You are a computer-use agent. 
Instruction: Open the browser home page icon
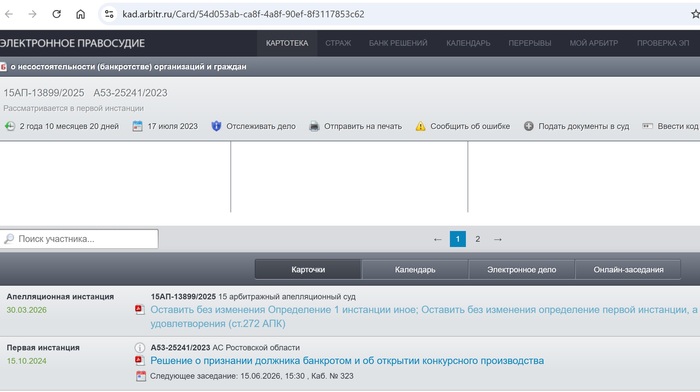click(x=80, y=14)
